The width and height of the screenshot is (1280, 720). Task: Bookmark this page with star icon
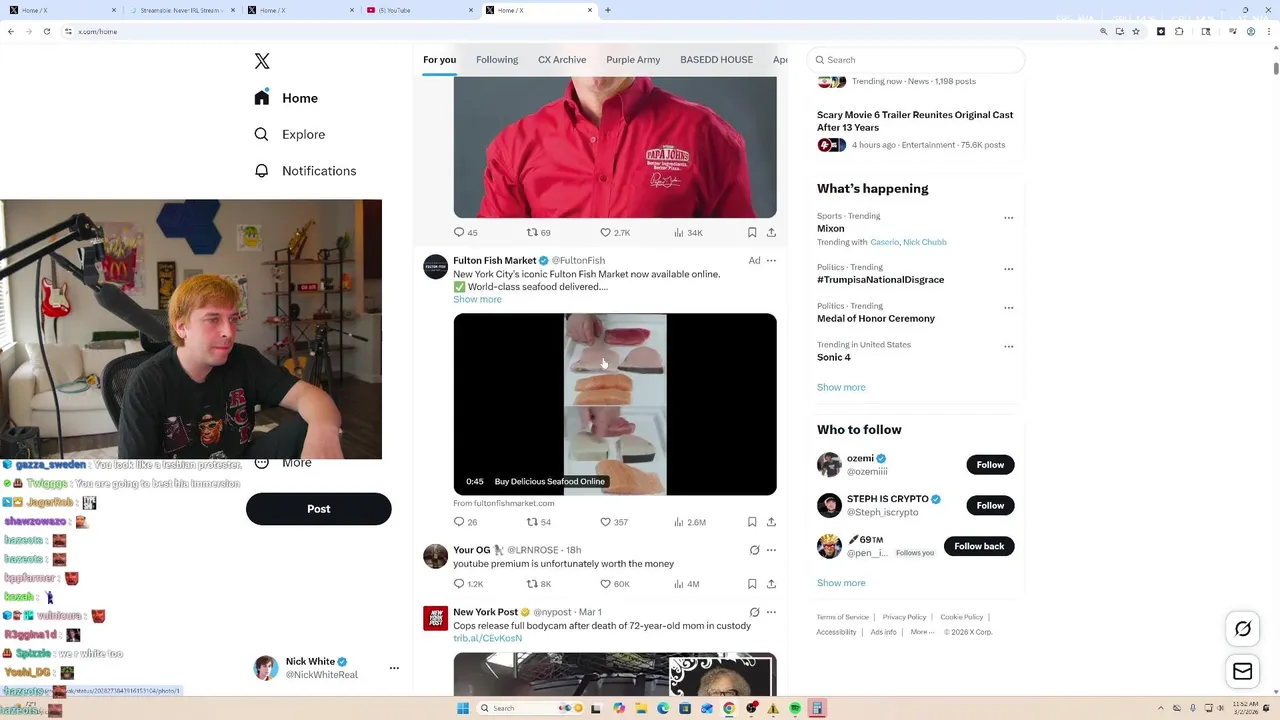pyautogui.click(x=1136, y=31)
